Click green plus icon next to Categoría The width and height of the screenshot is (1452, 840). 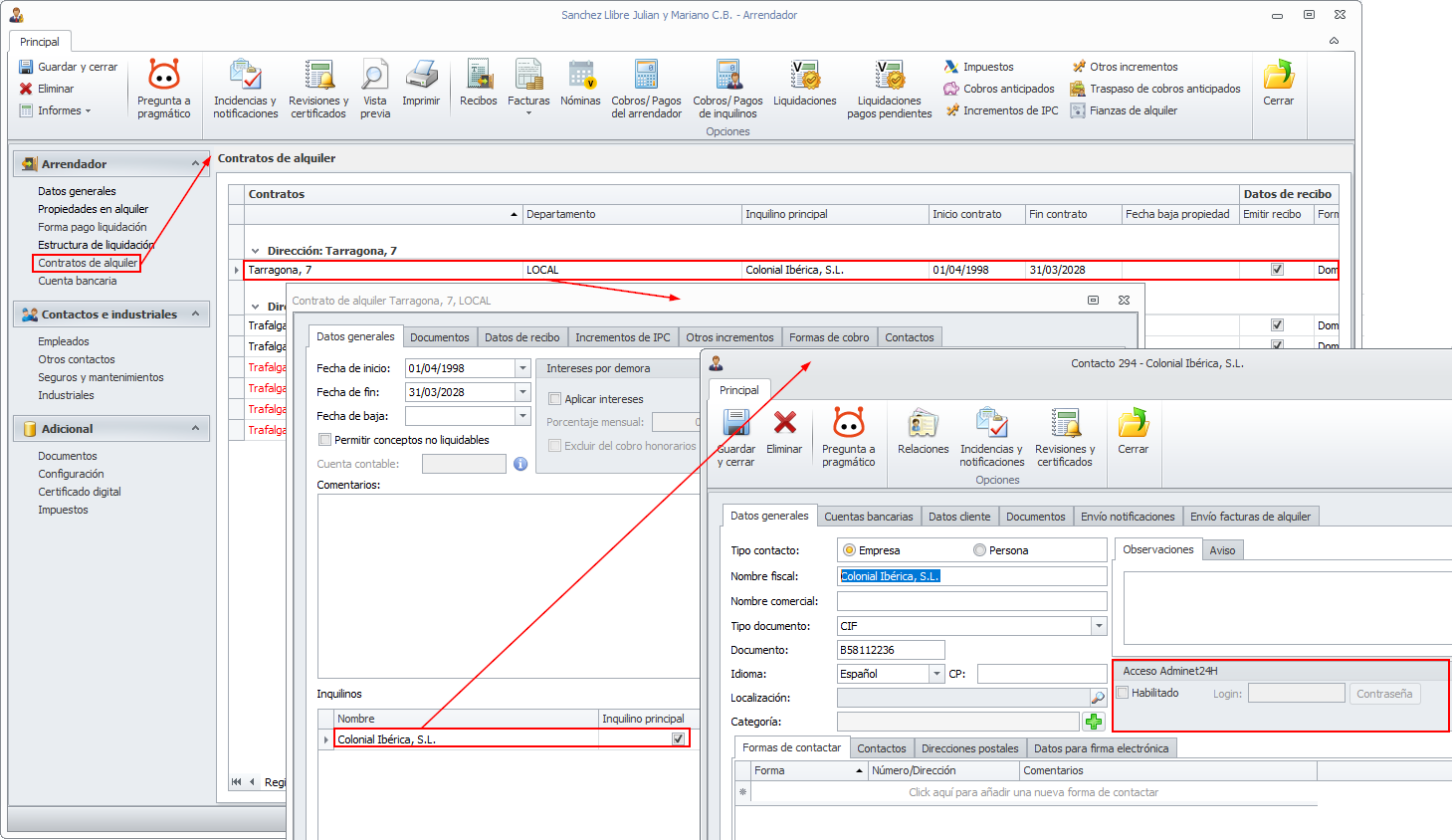click(1095, 722)
